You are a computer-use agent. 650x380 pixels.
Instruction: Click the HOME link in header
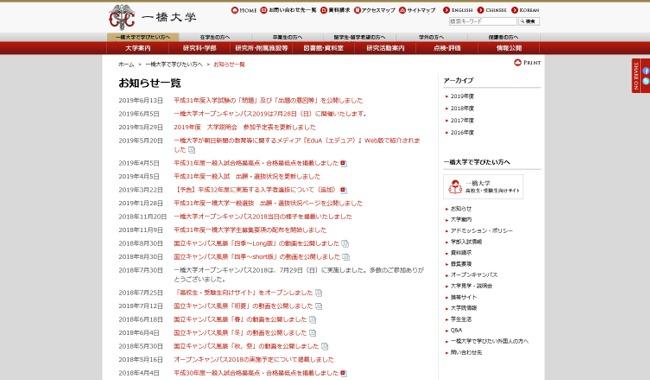point(244,10)
